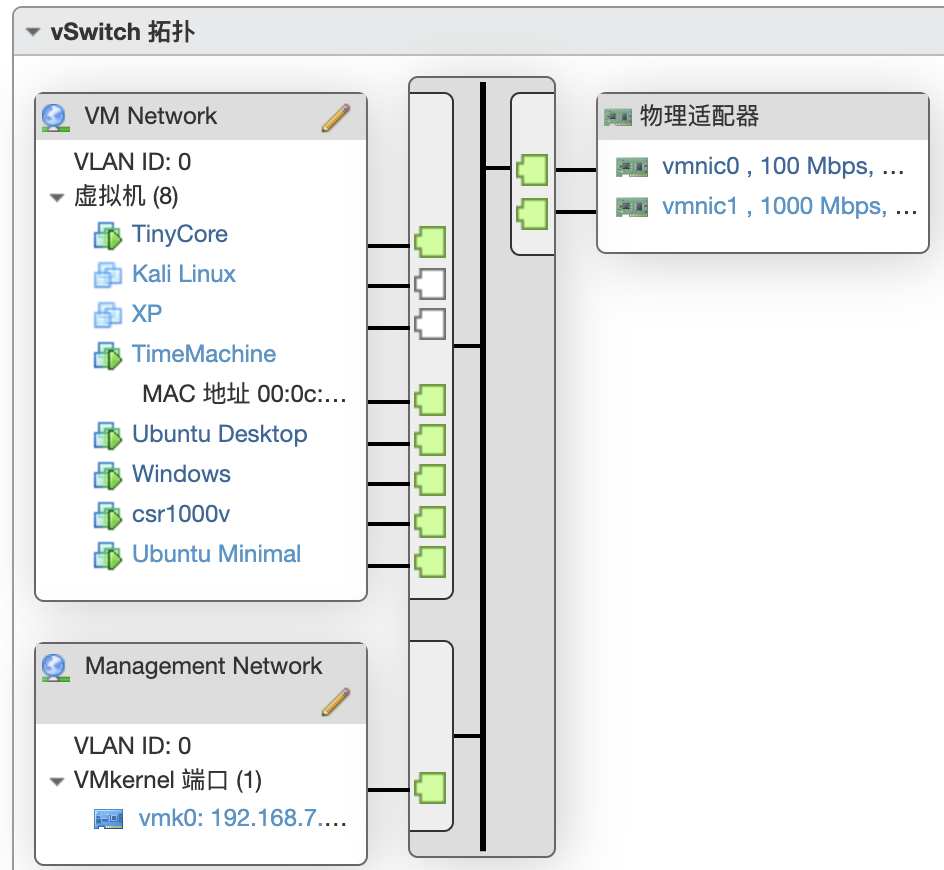Image resolution: width=944 pixels, height=870 pixels.
Task: Click the globe icon beside VM Network title
Action: [x=55, y=116]
